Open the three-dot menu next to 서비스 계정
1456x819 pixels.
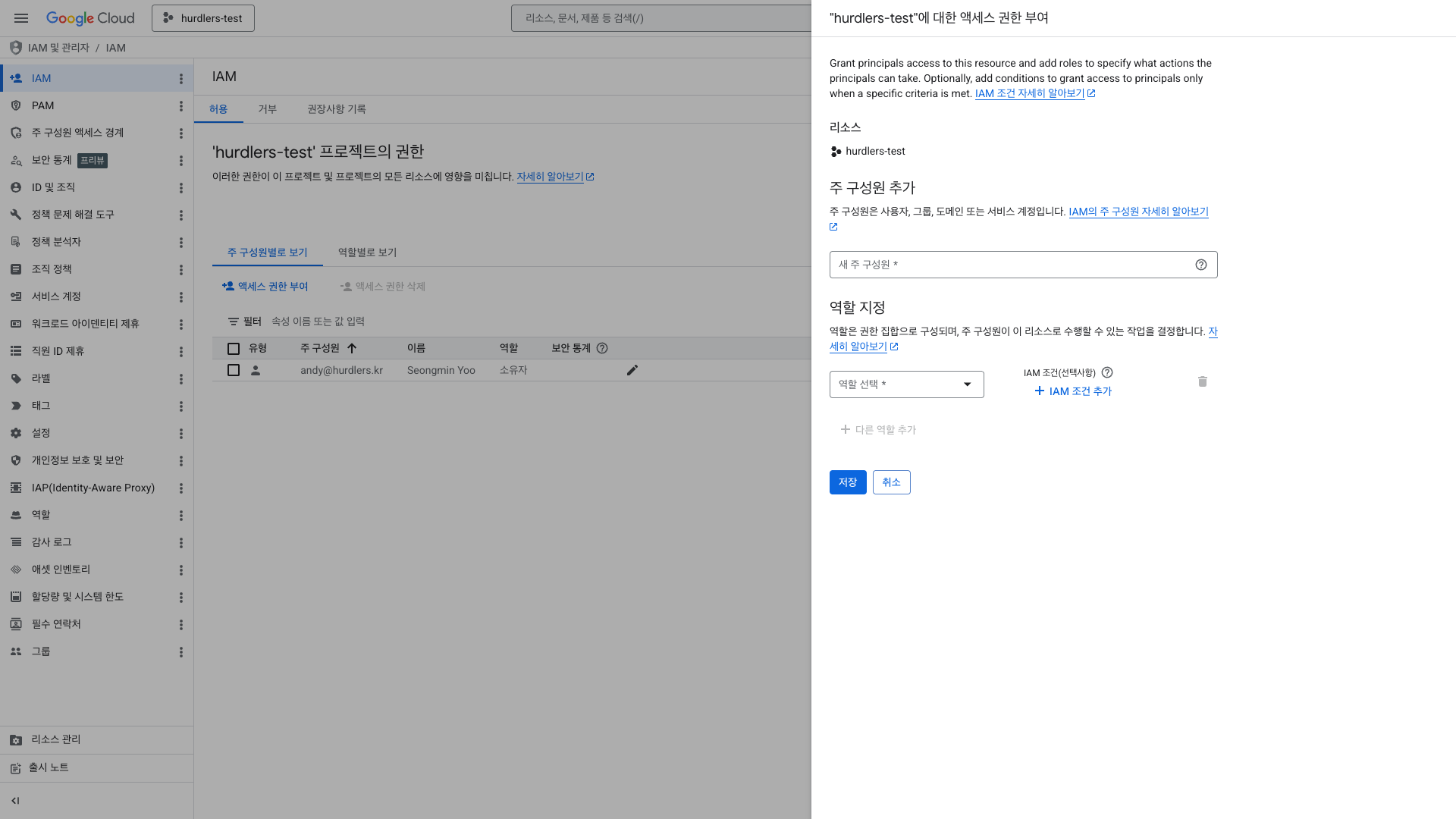point(181,297)
